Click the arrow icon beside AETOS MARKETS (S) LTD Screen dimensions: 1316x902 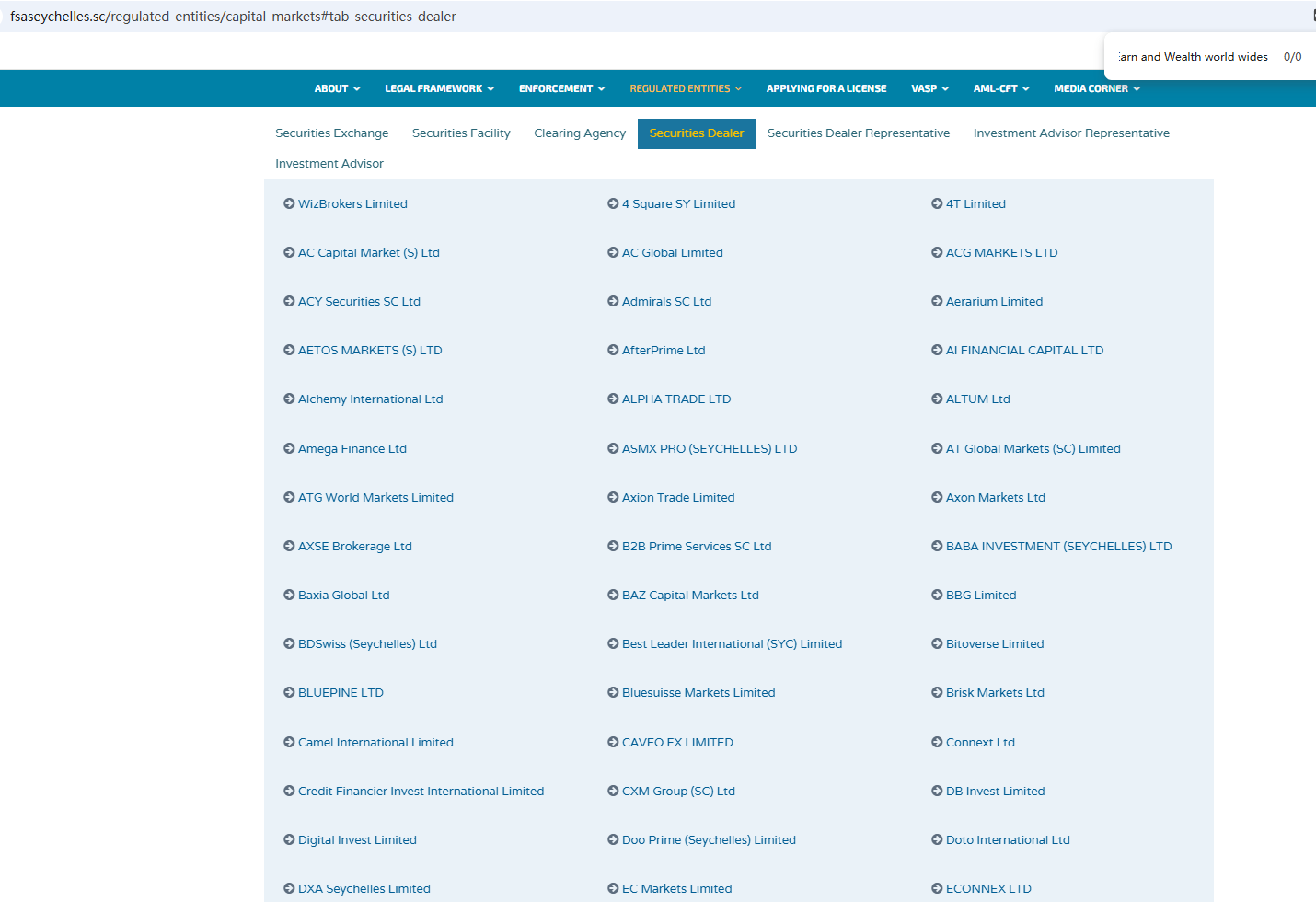[289, 350]
